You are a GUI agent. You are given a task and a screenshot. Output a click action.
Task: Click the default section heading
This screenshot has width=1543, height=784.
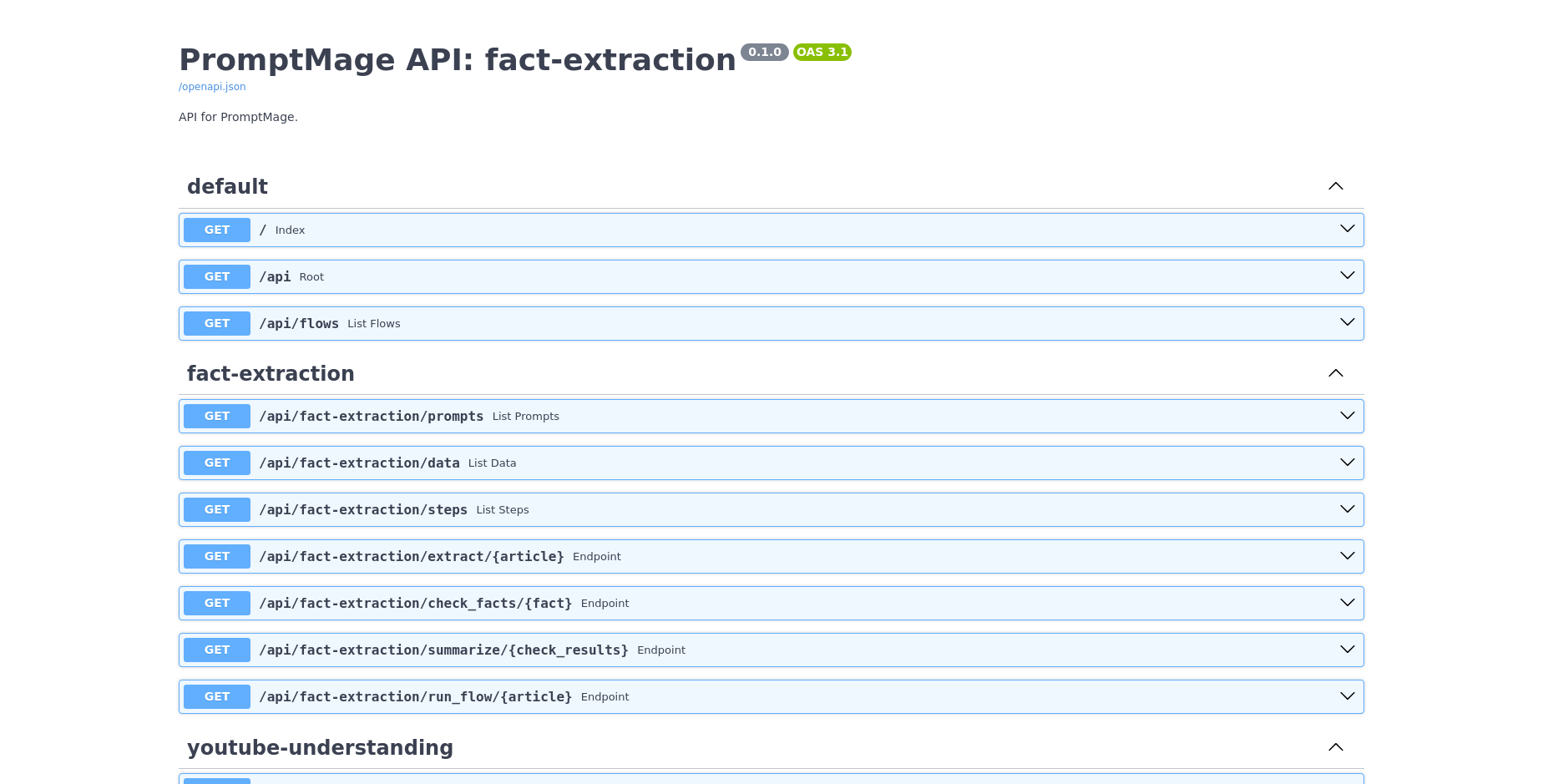227,186
